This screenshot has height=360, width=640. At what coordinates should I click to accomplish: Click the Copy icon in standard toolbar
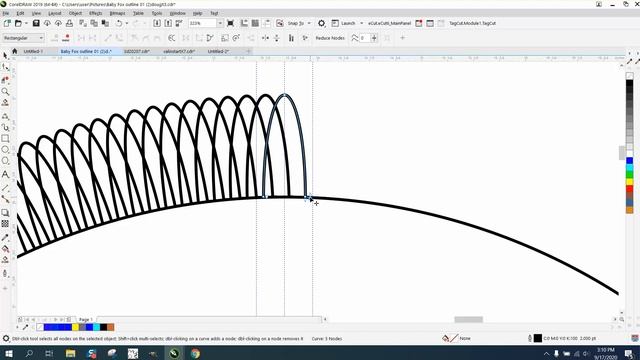(x=94, y=23)
